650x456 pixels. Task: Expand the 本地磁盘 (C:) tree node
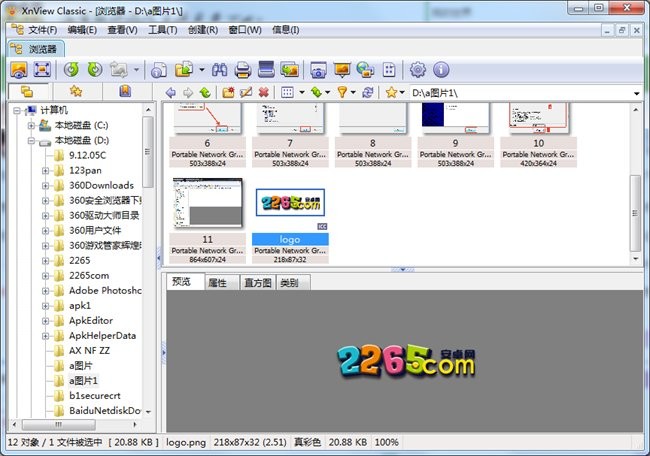[x=31, y=126]
